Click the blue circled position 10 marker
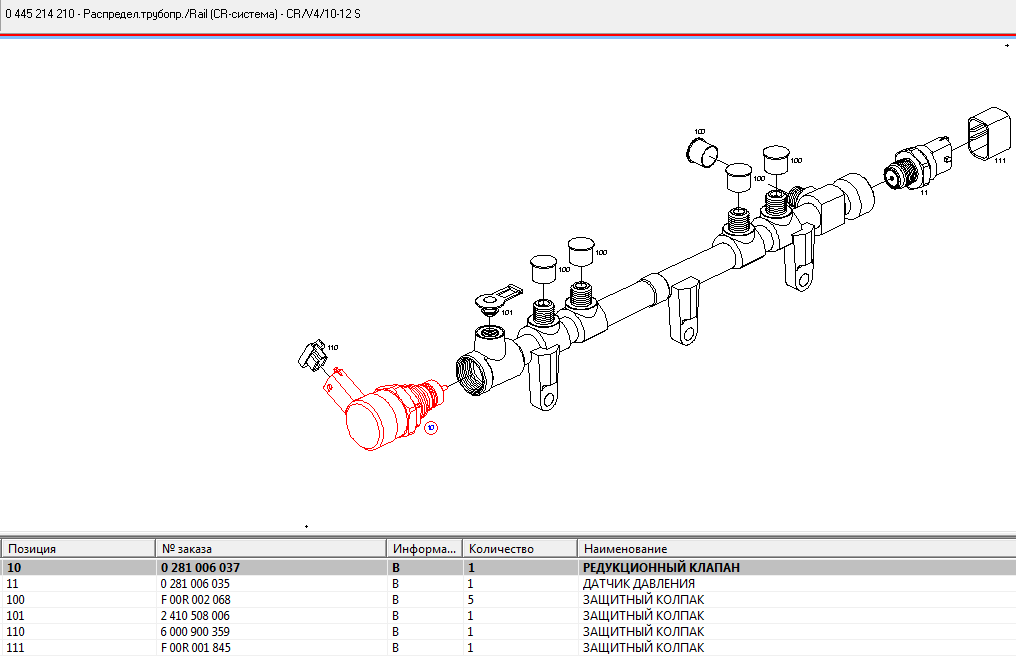This screenshot has width=1016, height=657. click(431, 427)
